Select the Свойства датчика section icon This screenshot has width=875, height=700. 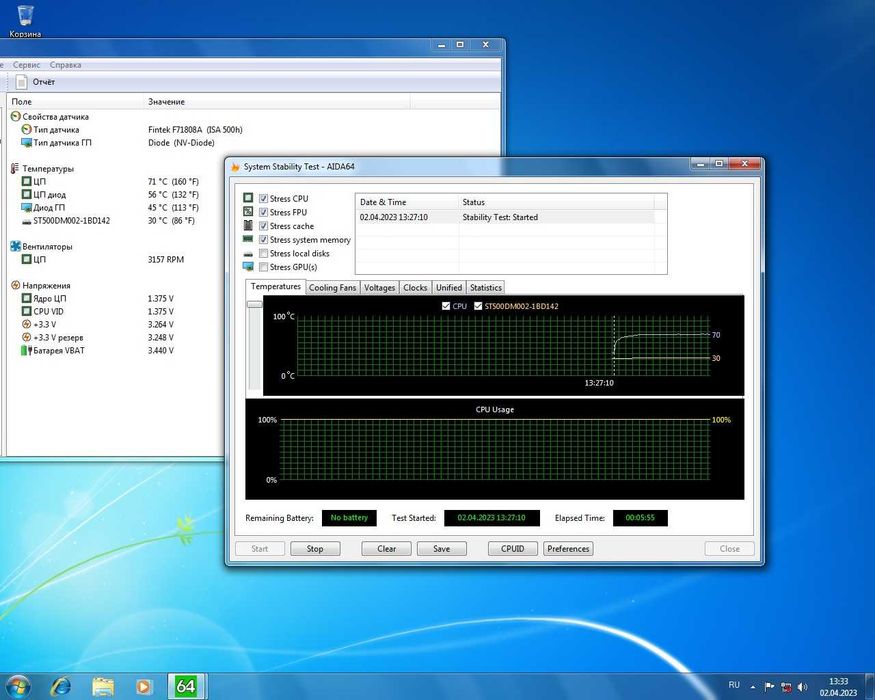[x=16, y=117]
